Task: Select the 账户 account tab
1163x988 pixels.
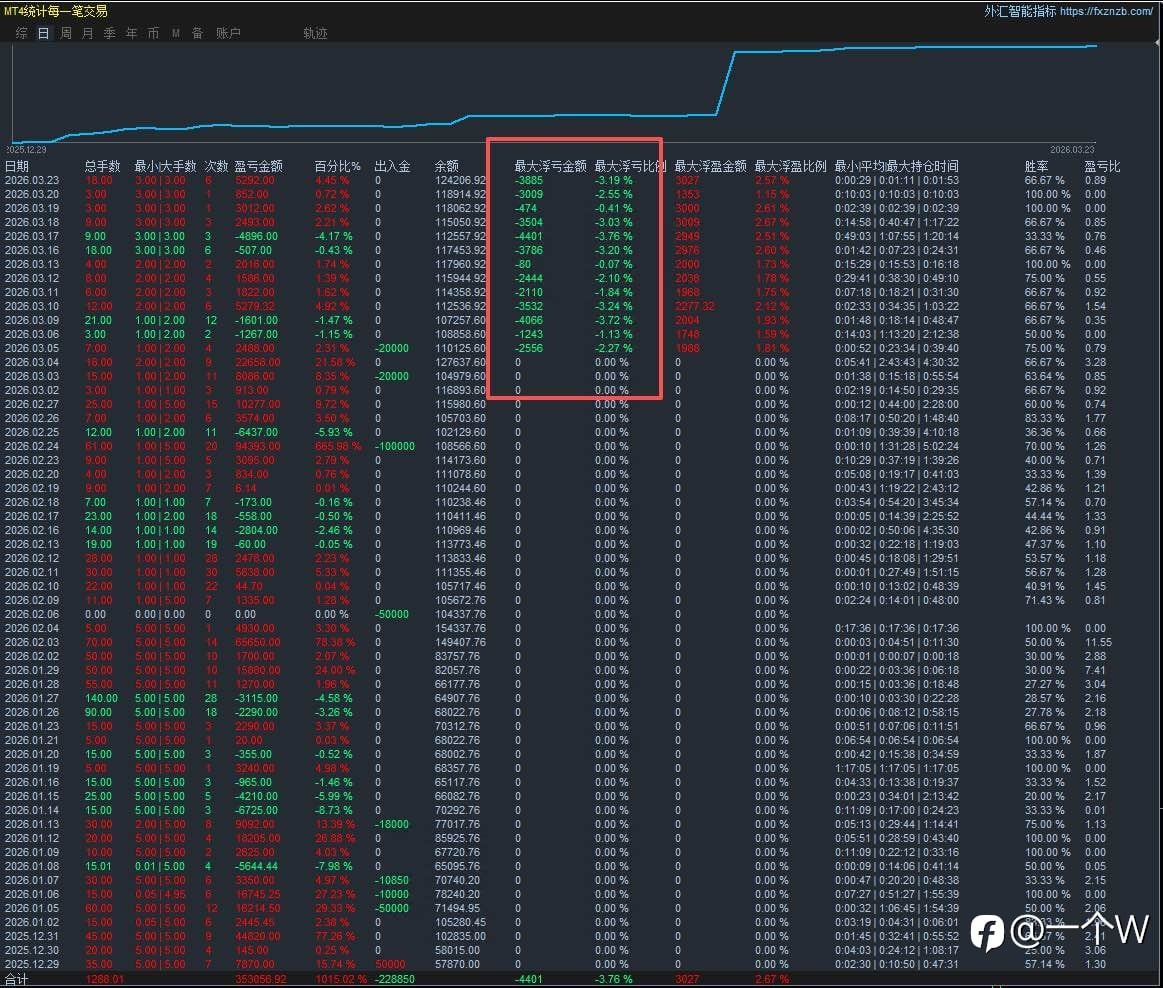Action: pos(228,33)
